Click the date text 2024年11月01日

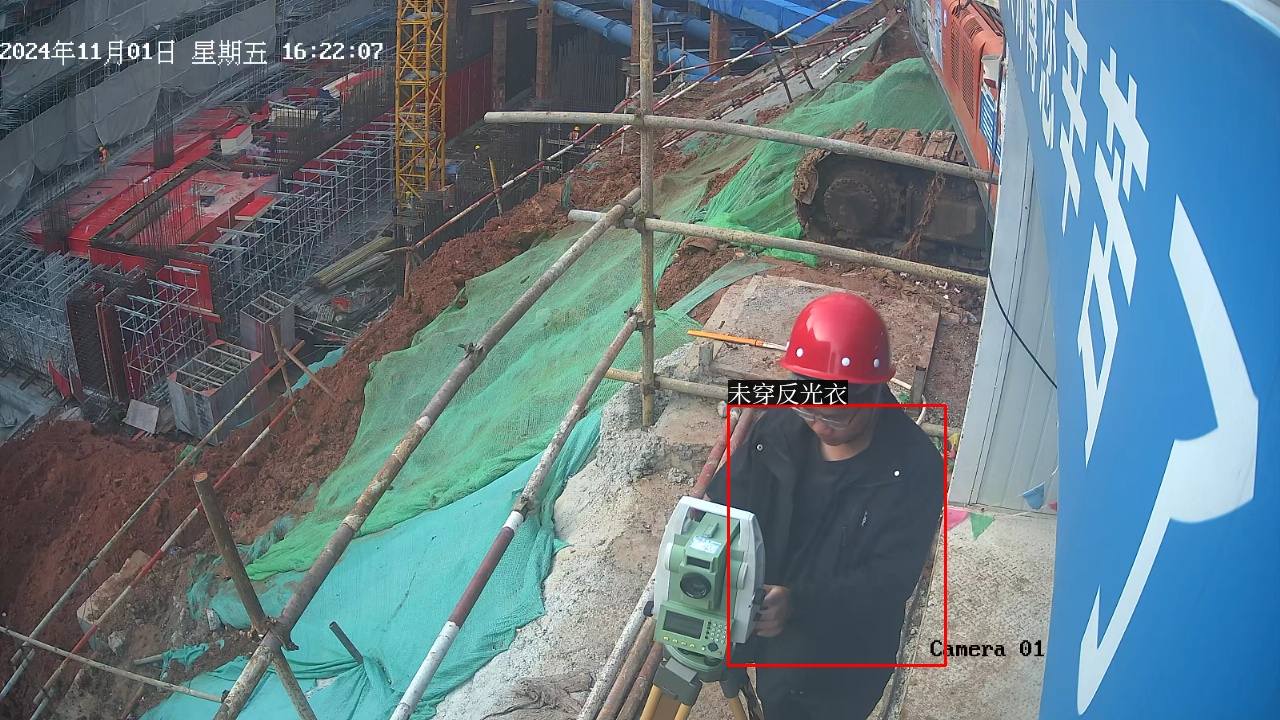88,52
